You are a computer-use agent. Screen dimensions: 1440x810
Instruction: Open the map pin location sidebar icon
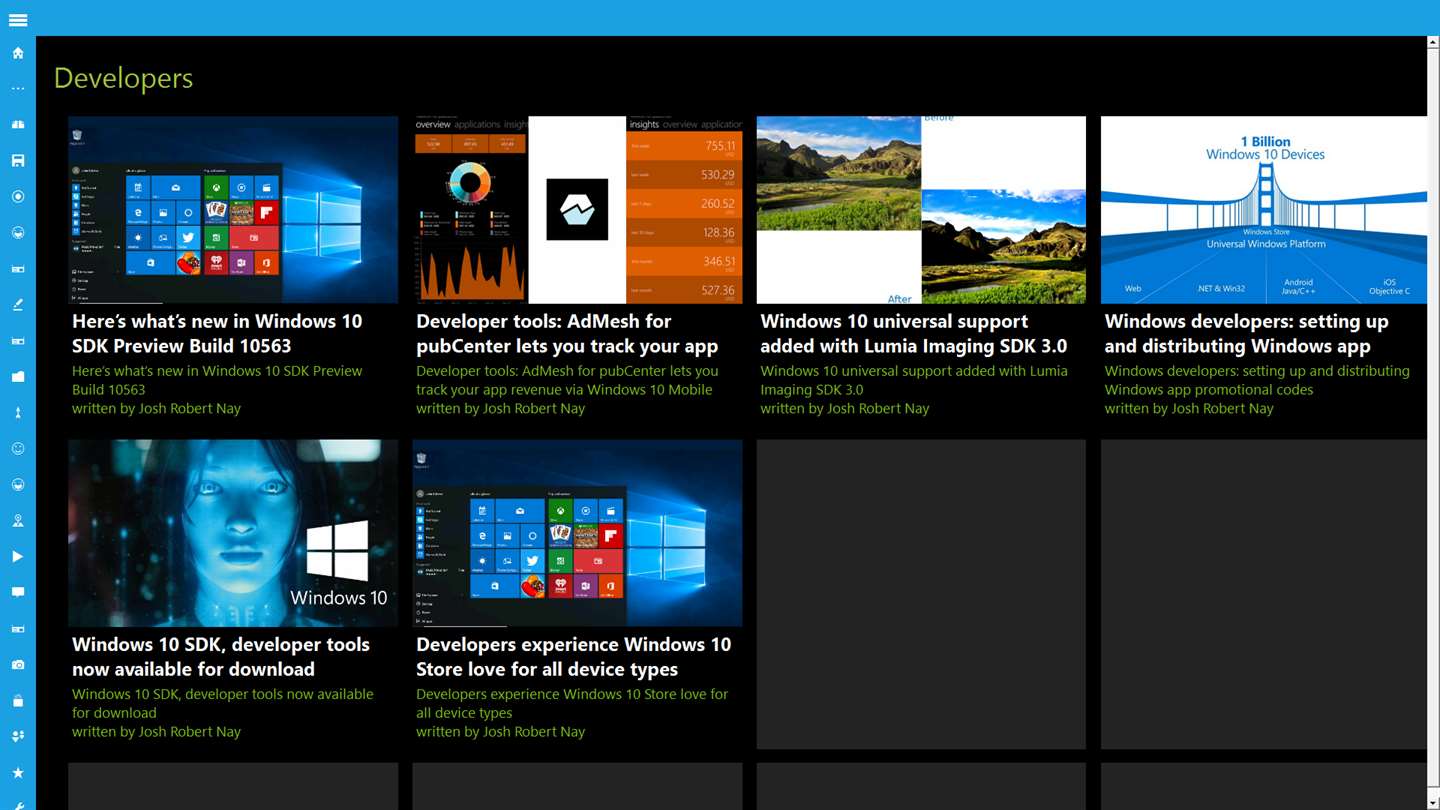[18, 521]
